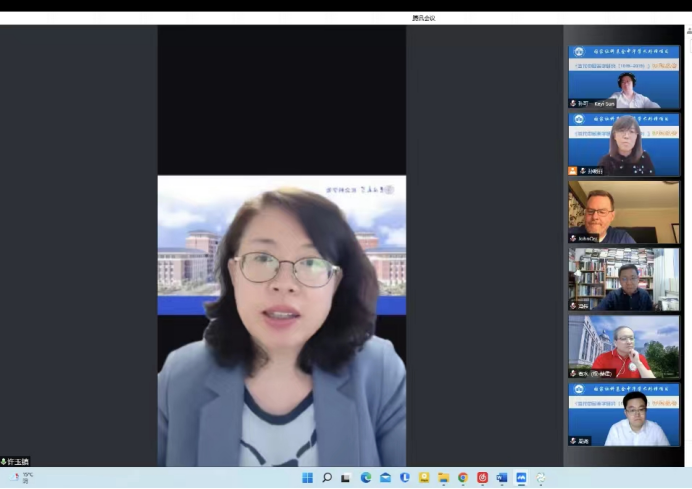Open Task View from the taskbar
The width and height of the screenshot is (692, 489).
tap(346, 478)
